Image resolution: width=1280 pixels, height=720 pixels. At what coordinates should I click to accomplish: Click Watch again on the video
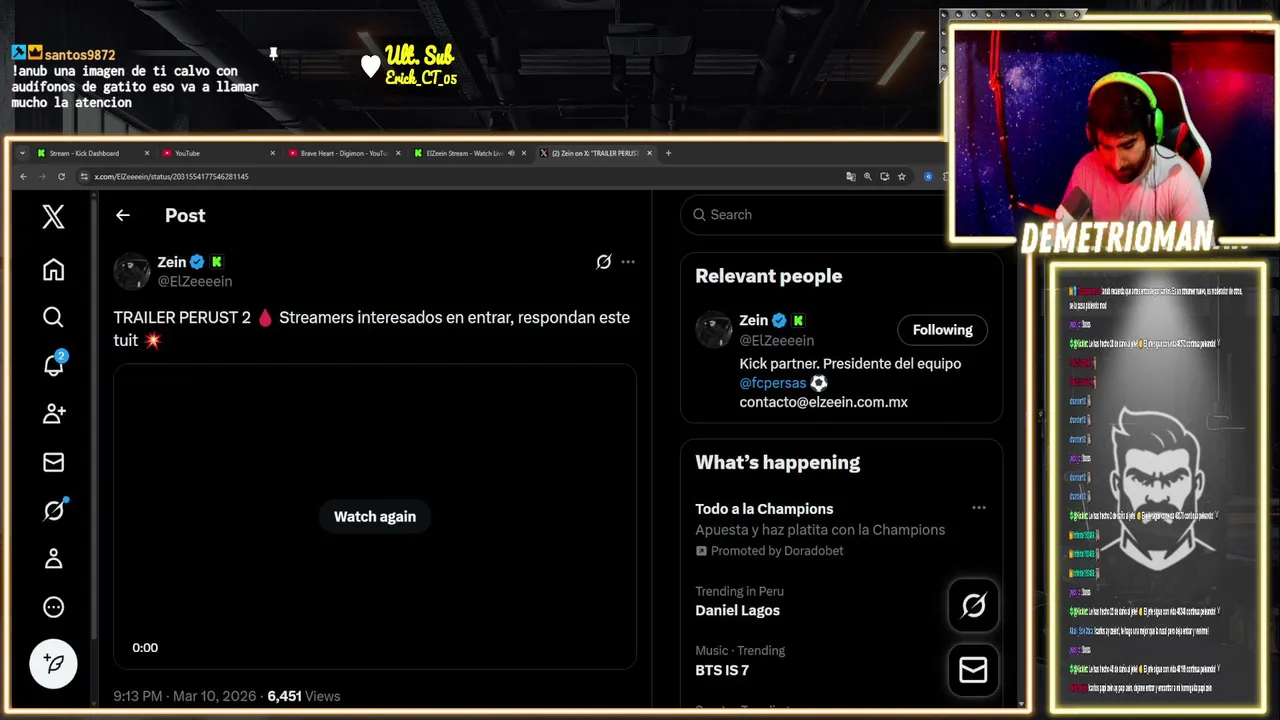tap(375, 516)
